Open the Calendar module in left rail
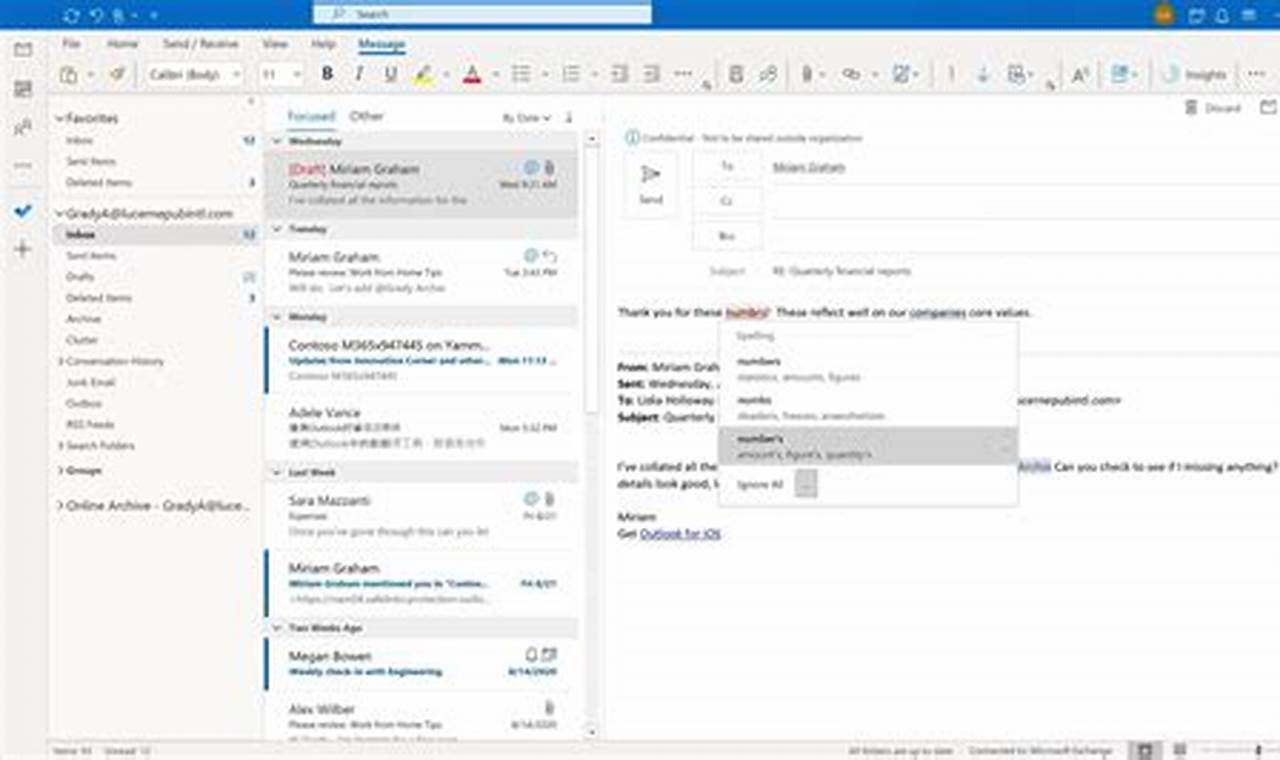 coord(23,89)
